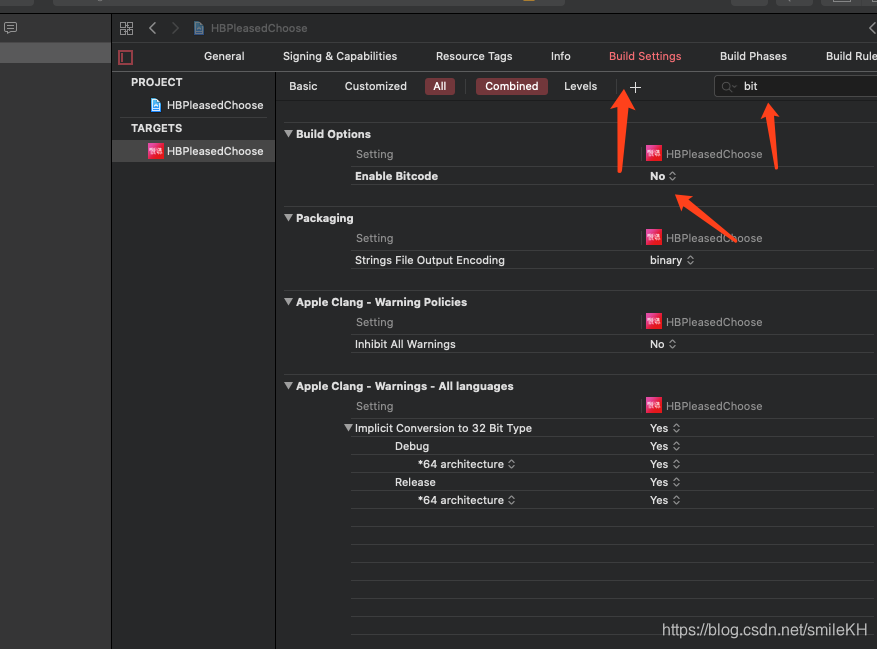Viewport: 877px width, 649px height.
Task: Click Build Options section title
Action: [333, 134]
